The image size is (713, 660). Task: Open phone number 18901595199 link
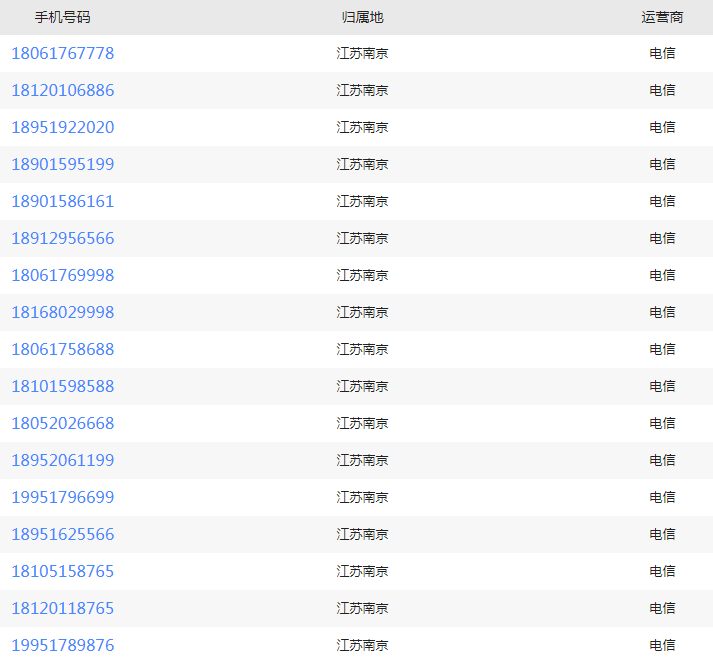(x=63, y=165)
